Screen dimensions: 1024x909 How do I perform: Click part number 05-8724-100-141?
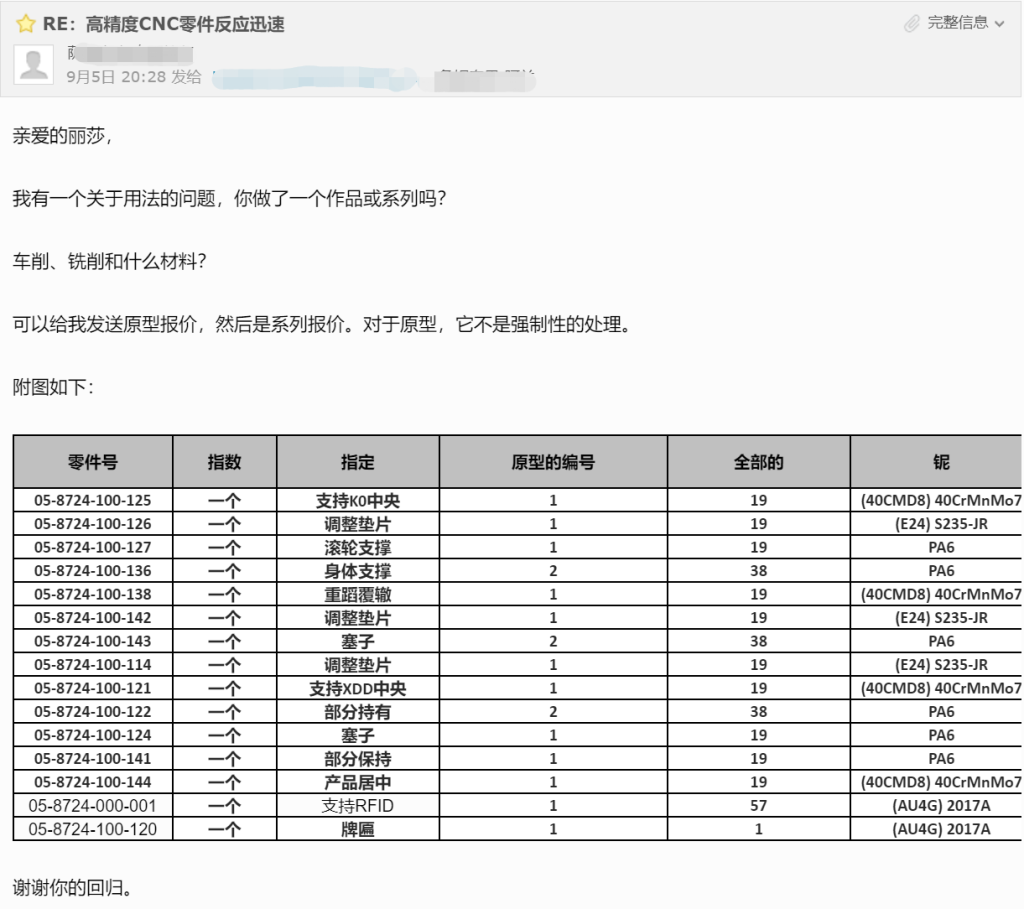[93, 759]
